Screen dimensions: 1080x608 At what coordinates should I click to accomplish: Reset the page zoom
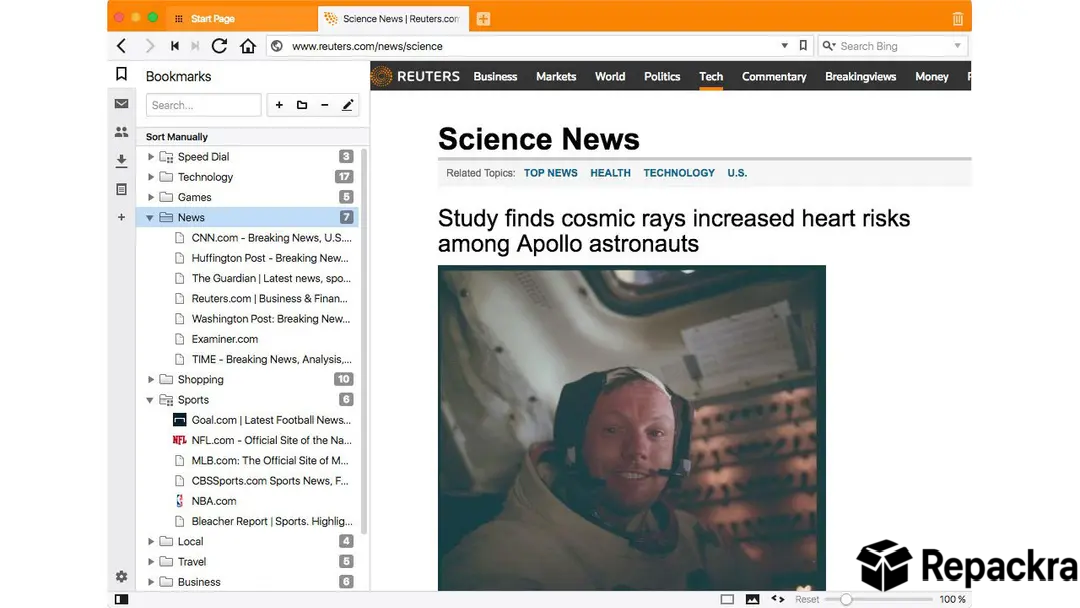tap(807, 600)
